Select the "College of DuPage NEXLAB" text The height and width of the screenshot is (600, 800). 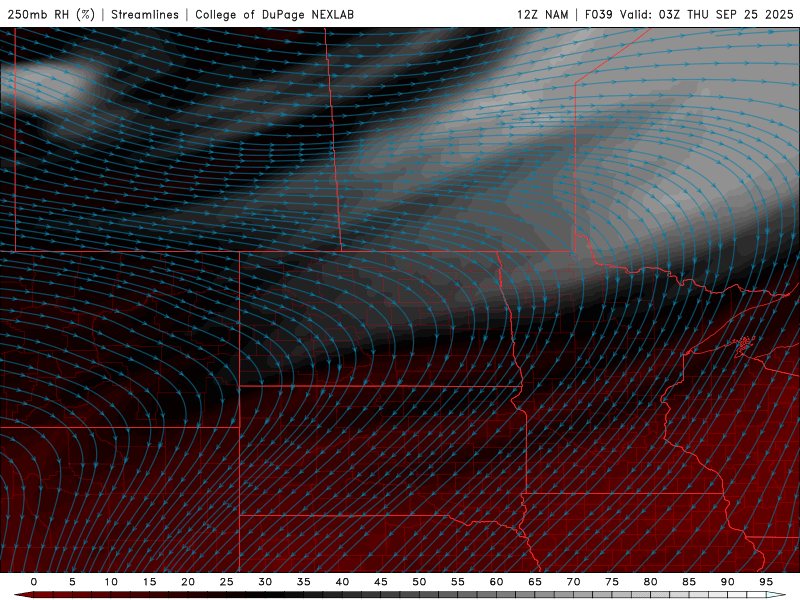click(274, 14)
